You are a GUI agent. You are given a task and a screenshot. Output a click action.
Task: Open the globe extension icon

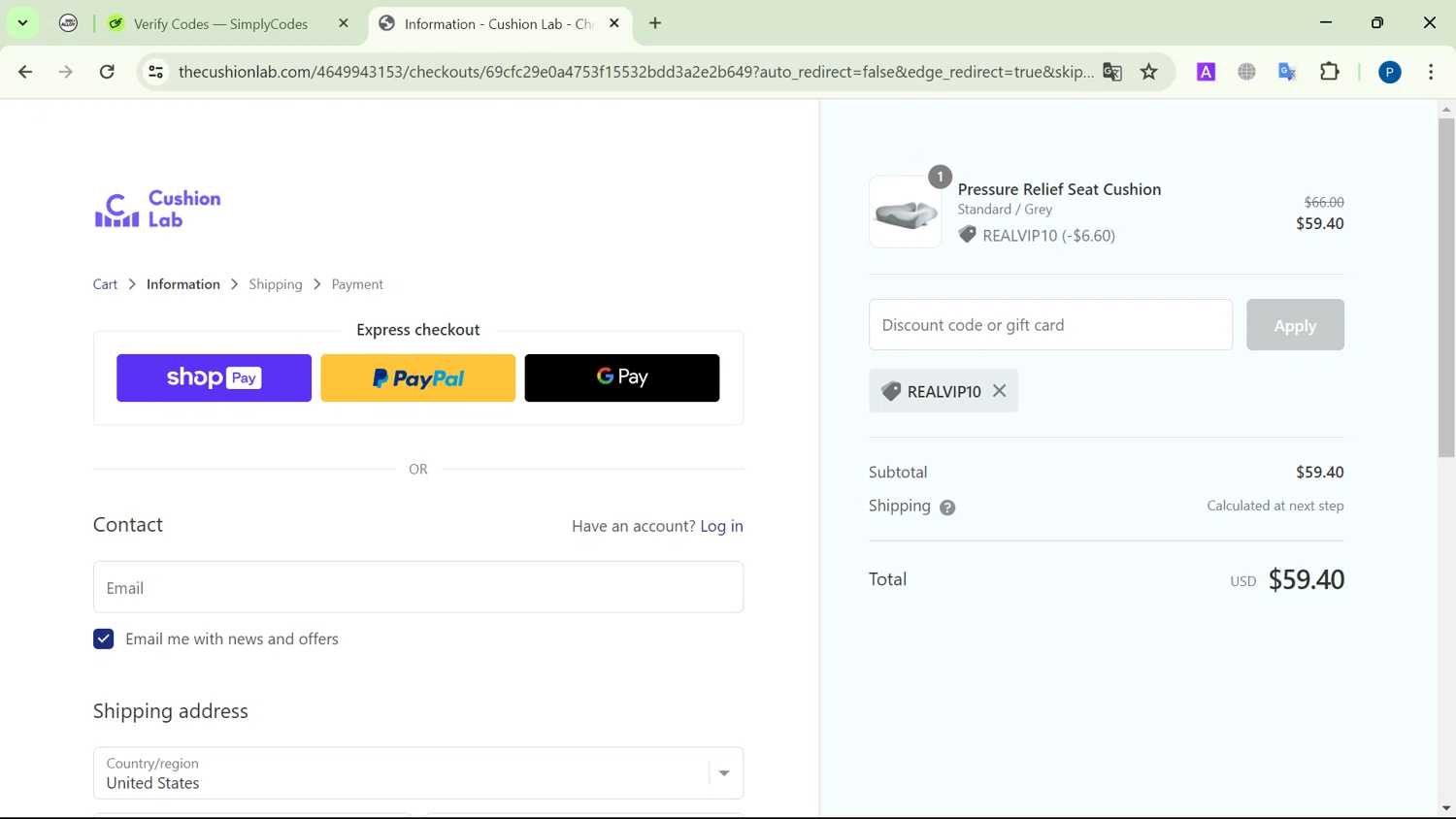point(1246,72)
